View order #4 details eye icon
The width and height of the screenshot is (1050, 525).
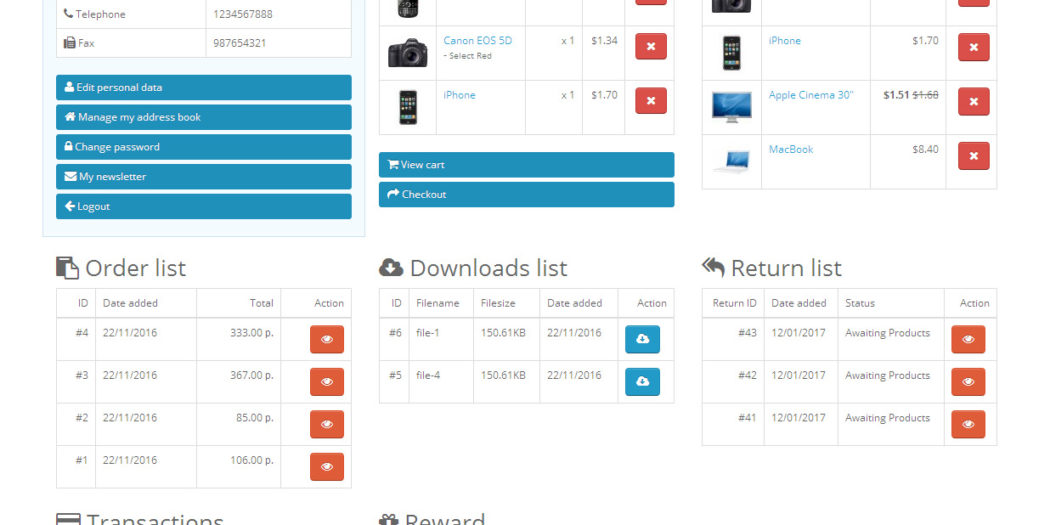click(x=327, y=339)
